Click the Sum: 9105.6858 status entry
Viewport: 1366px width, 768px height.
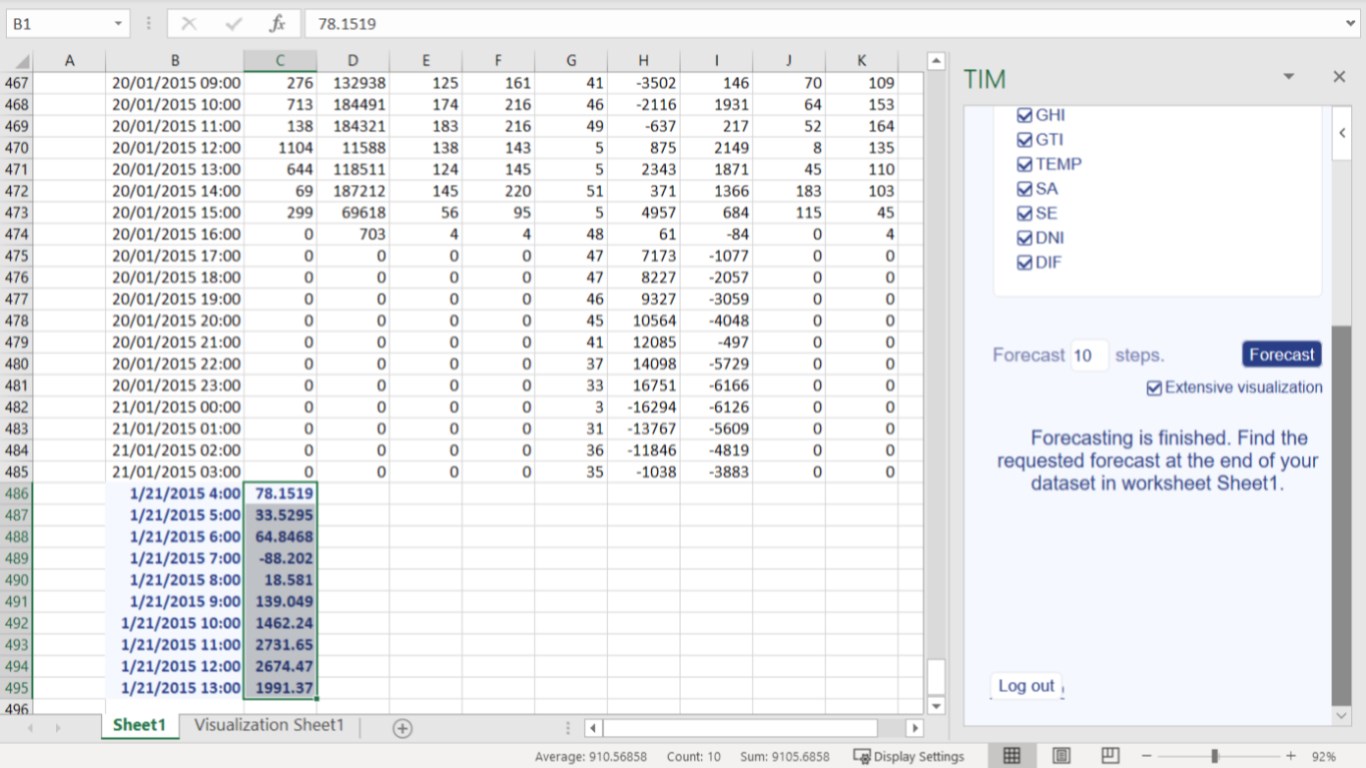point(784,757)
